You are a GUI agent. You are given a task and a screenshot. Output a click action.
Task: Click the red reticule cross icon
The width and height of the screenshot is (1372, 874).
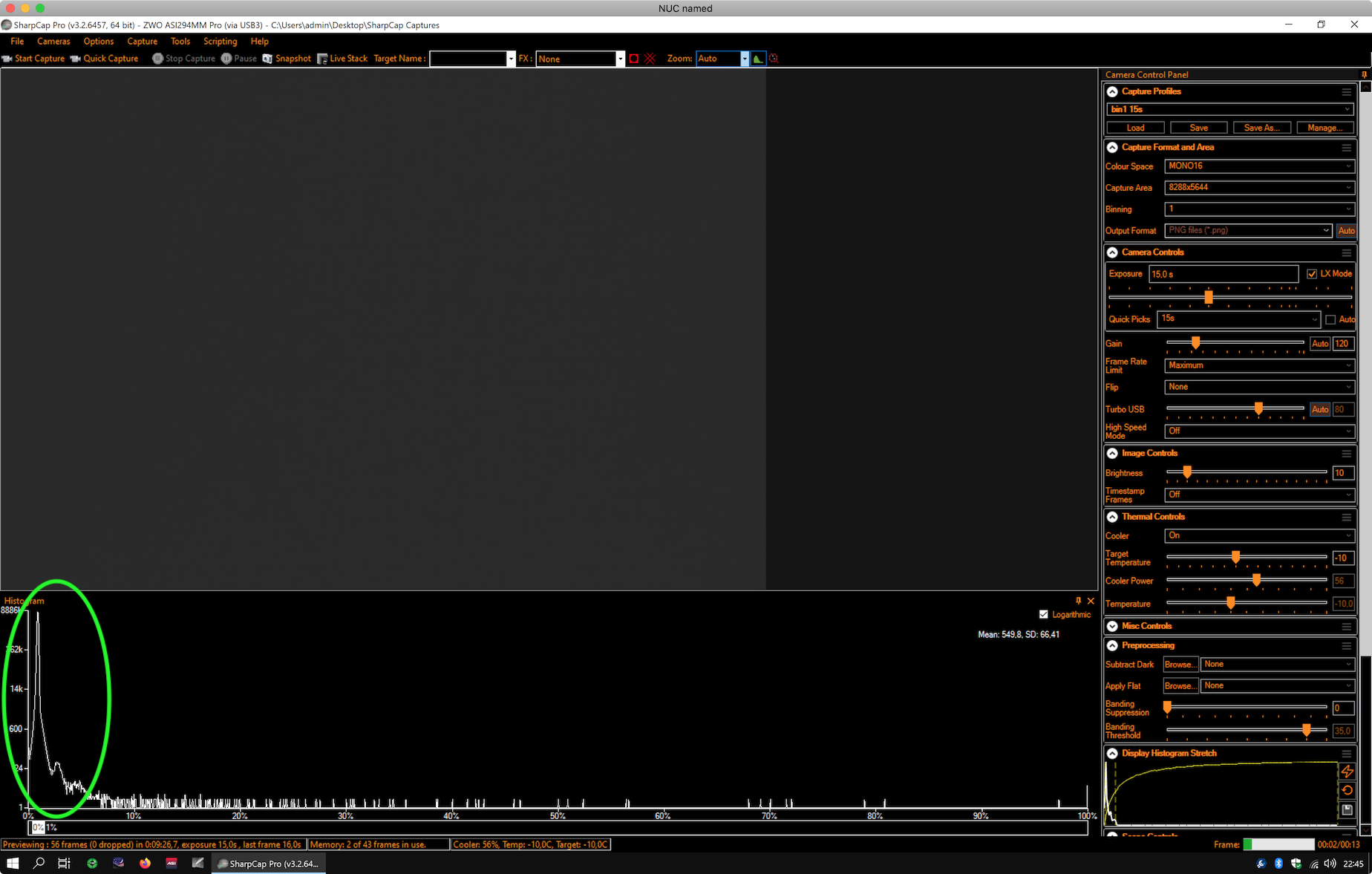(650, 59)
